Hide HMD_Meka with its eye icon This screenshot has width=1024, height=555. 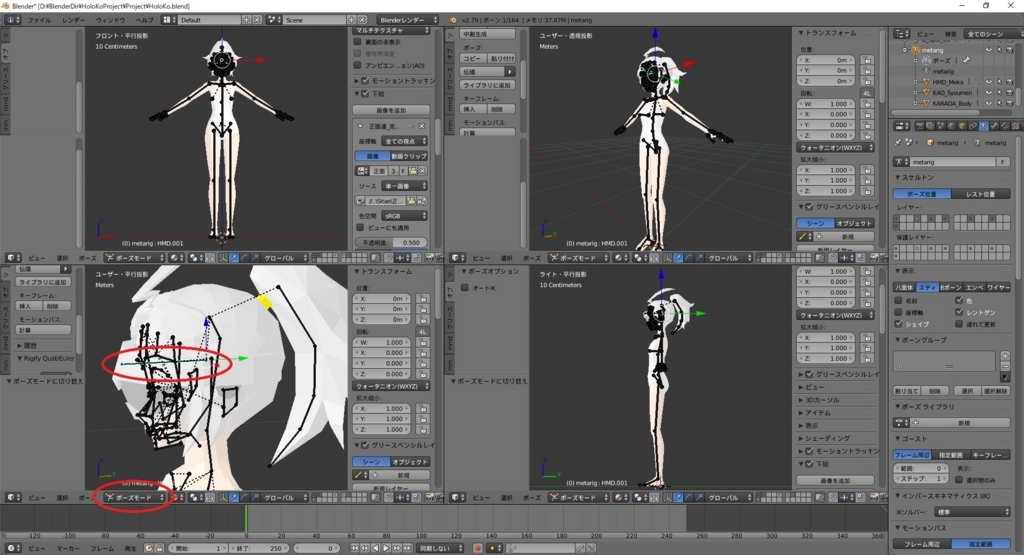pyautogui.click(x=989, y=82)
